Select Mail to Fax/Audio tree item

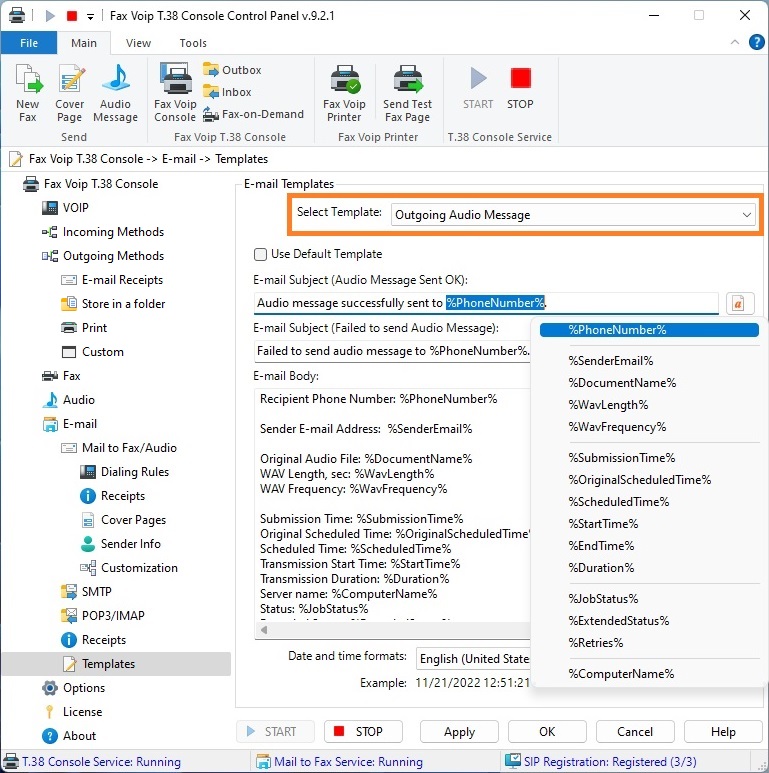pyautogui.click(x=119, y=448)
